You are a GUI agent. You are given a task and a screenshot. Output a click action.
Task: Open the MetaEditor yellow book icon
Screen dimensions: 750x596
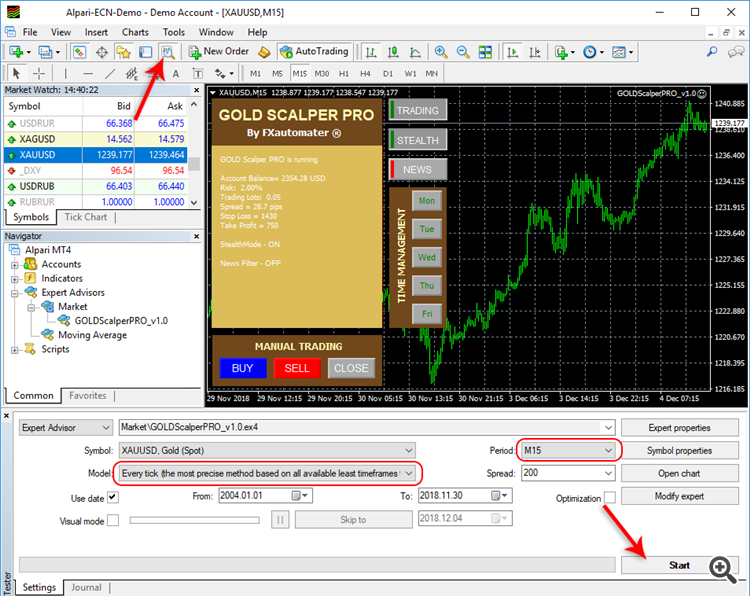click(265, 52)
